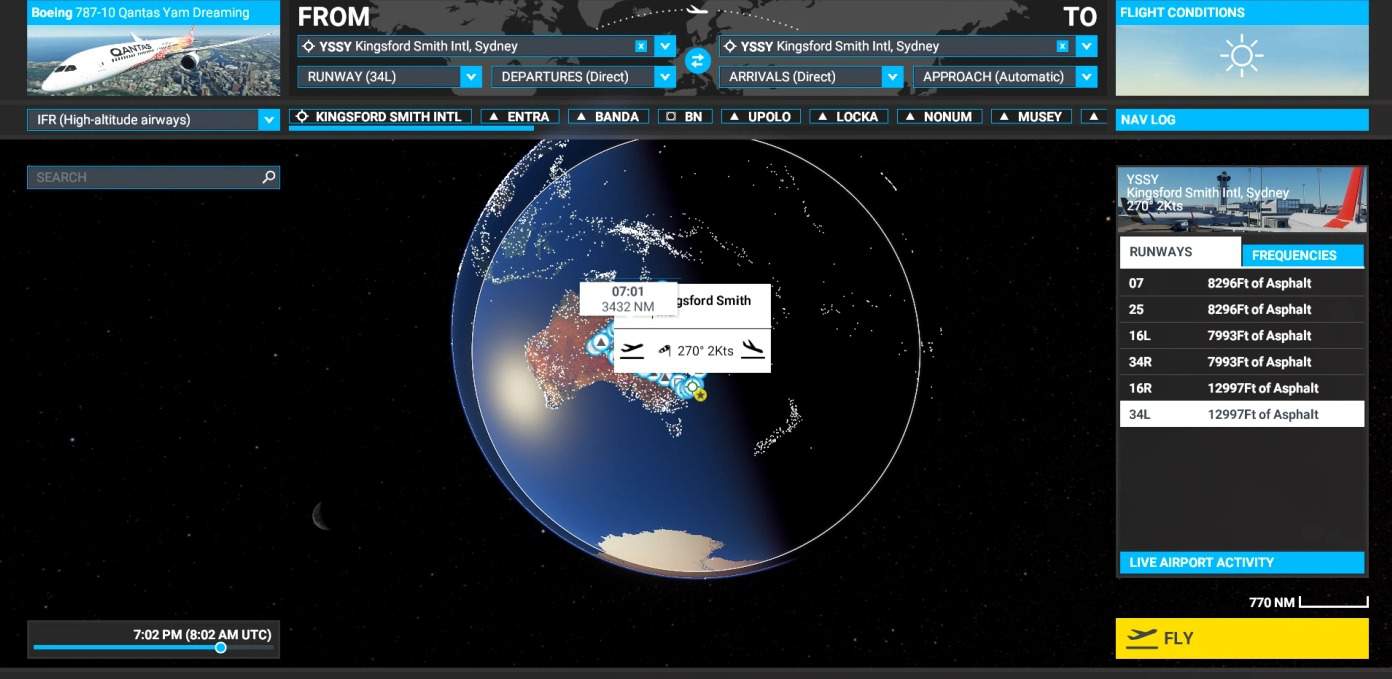This screenshot has height=679, width=1392.
Task: Set as departure using the takeoff plane icon
Action: tap(632, 350)
